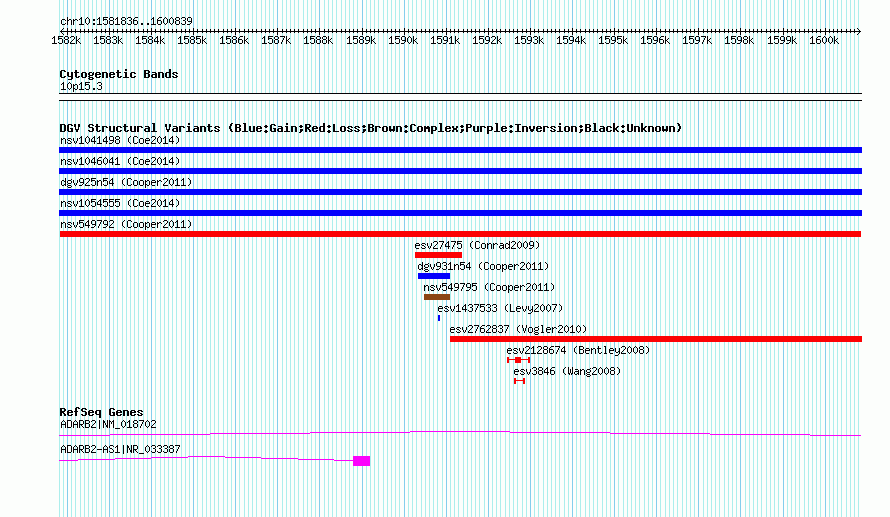Click the chr10:1581836..1600839 coordinate label
890x517 pixels.
(127, 21)
